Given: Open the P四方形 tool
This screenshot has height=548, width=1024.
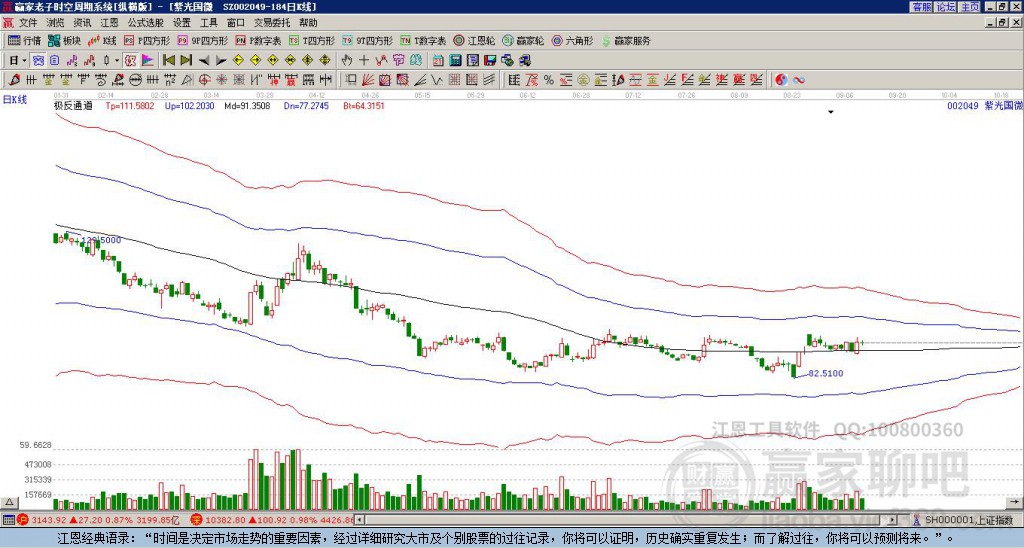Looking at the screenshot, I should pyautogui.click(x=148, y=40).
